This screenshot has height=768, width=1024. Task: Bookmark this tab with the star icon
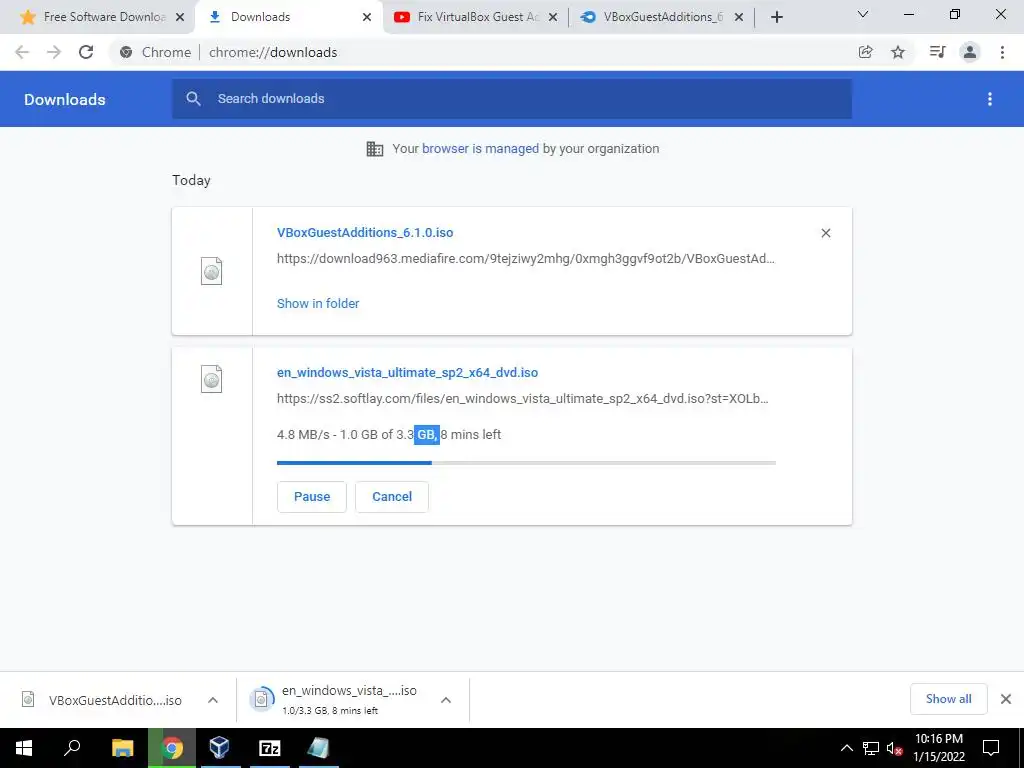898,52
